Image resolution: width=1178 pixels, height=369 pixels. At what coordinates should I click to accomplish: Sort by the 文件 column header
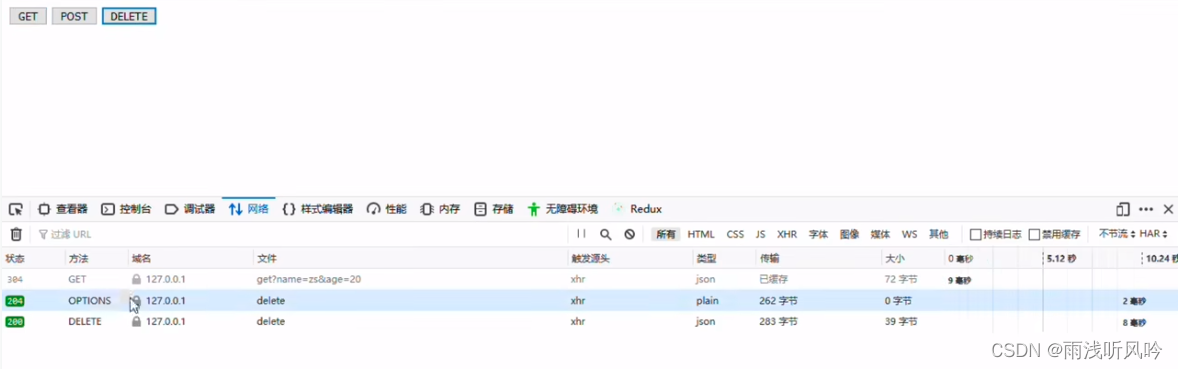pyautogui.click(x=267, y=259)
